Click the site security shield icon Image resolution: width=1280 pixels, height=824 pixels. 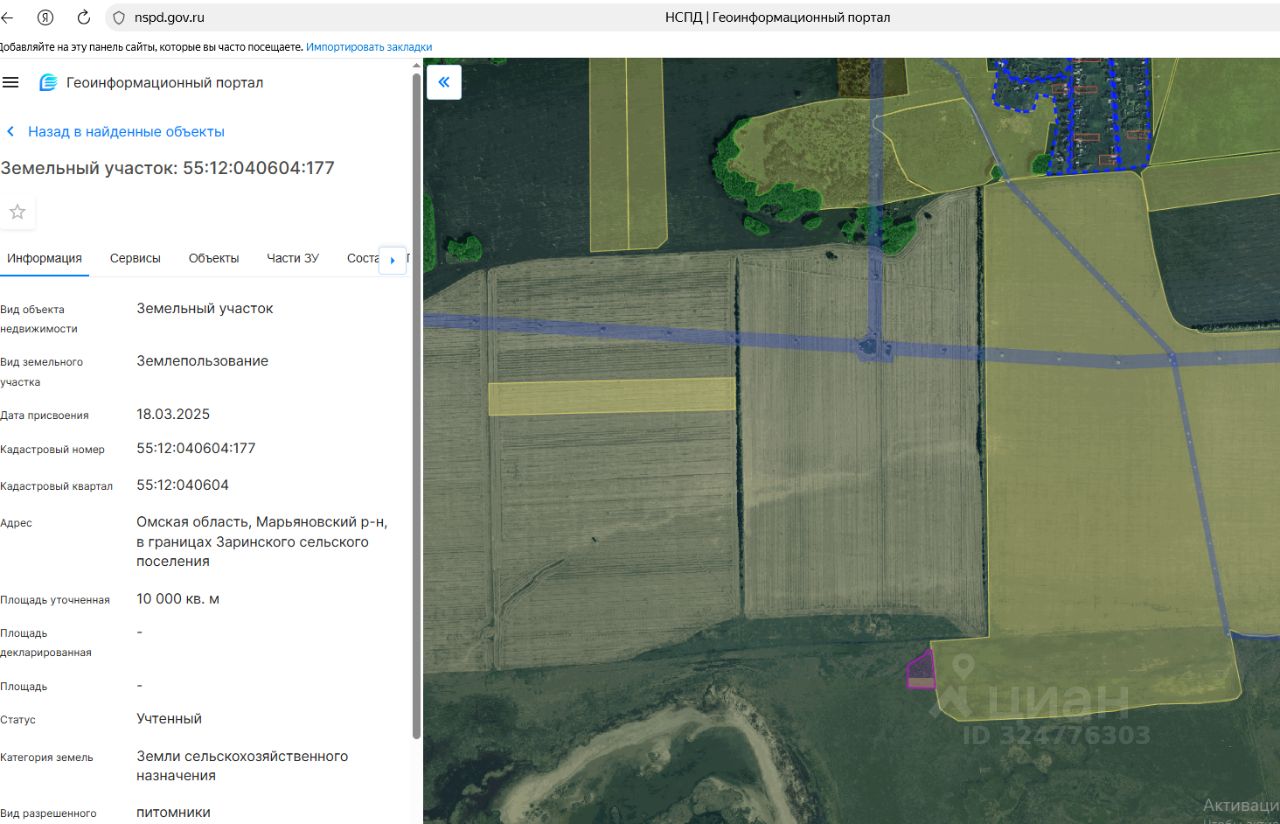[118, 17]
